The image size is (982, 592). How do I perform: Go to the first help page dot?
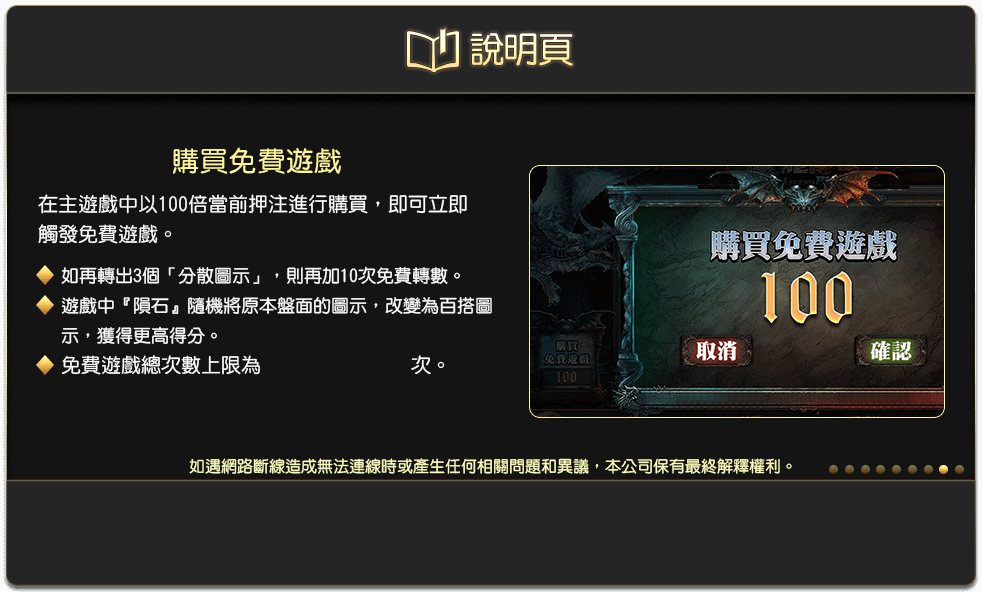pos(833,469)
